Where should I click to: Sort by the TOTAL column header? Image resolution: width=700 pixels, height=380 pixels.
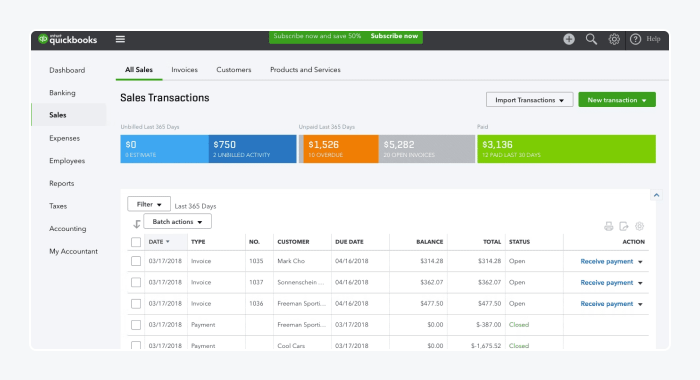click(492, 242)
